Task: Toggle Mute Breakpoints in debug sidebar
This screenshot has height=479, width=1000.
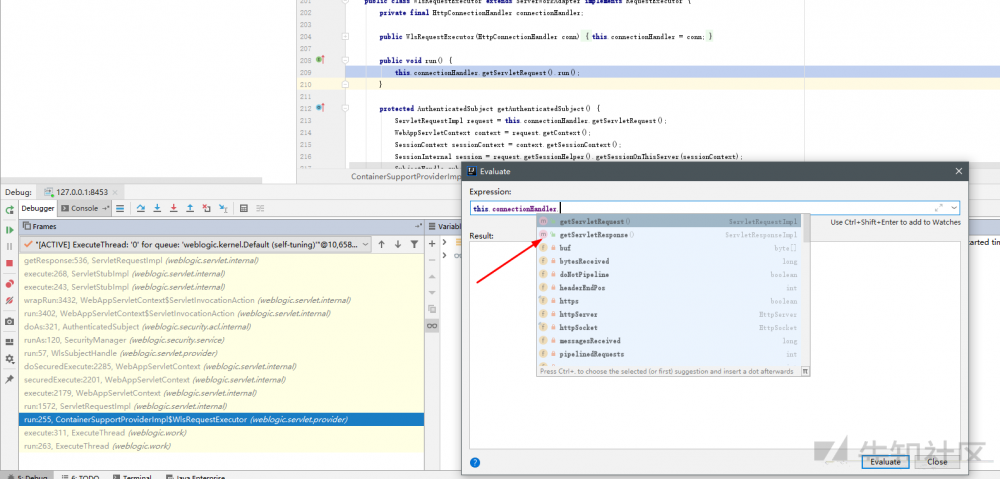Action: click(9, 300)
